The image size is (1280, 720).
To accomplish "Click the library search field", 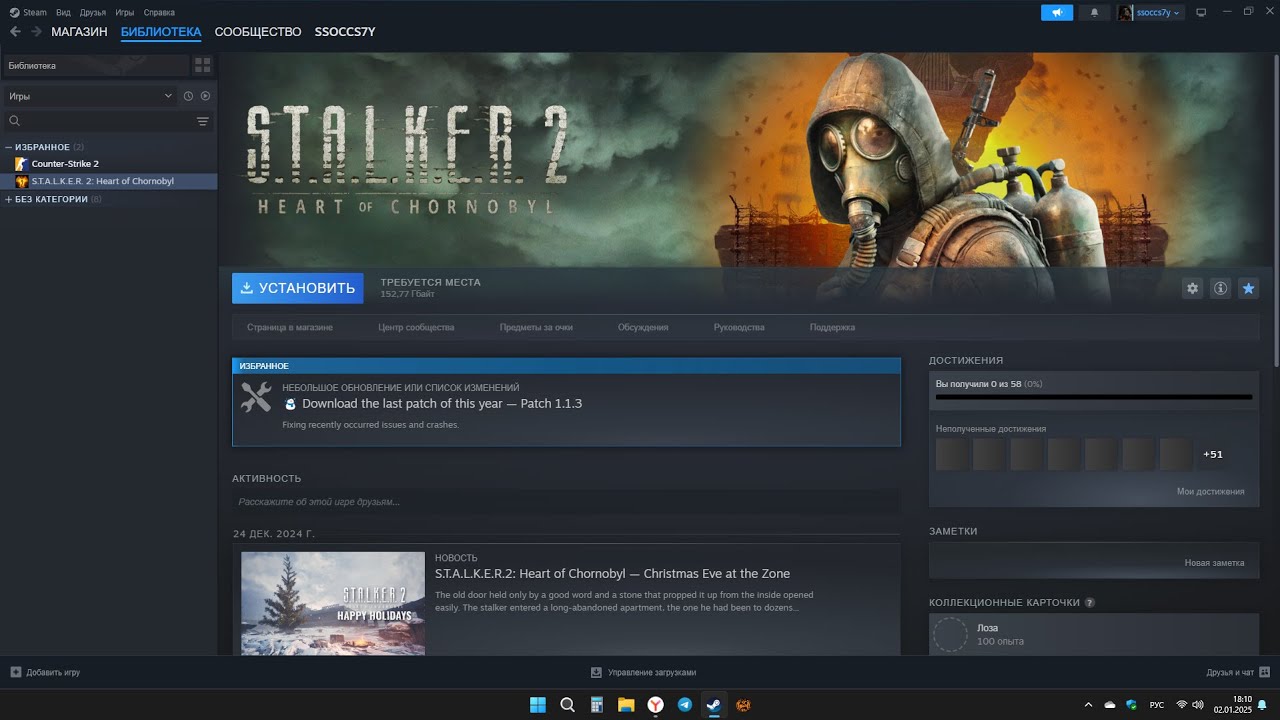I will [100, 121].
